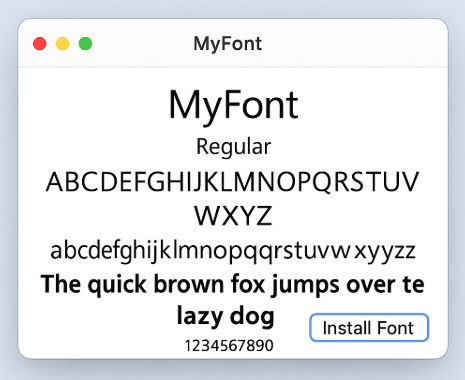This screenshot has width=465, height=380.
Task: Click the ABCDEFGHIJKLMNOPQRSTUV uppercase sample line
Action: coord(232,182)
